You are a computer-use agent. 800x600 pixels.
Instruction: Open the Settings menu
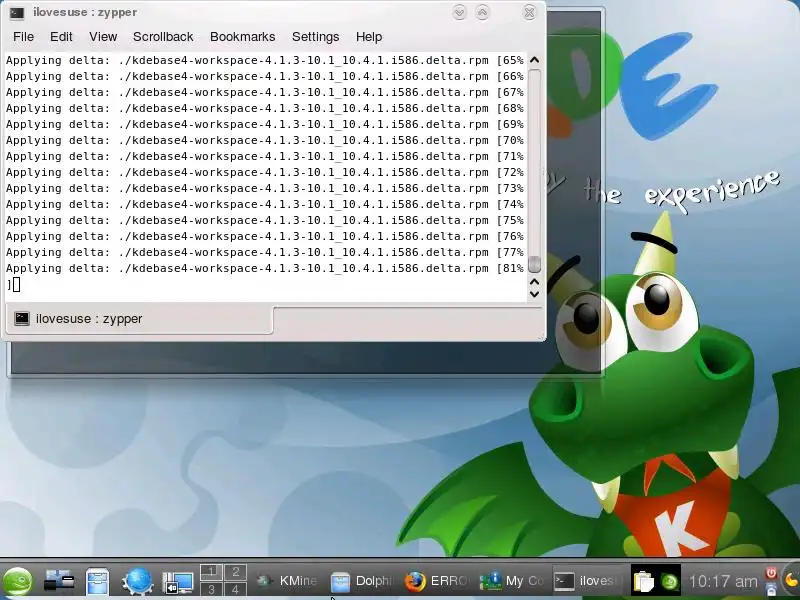[315, 37]
